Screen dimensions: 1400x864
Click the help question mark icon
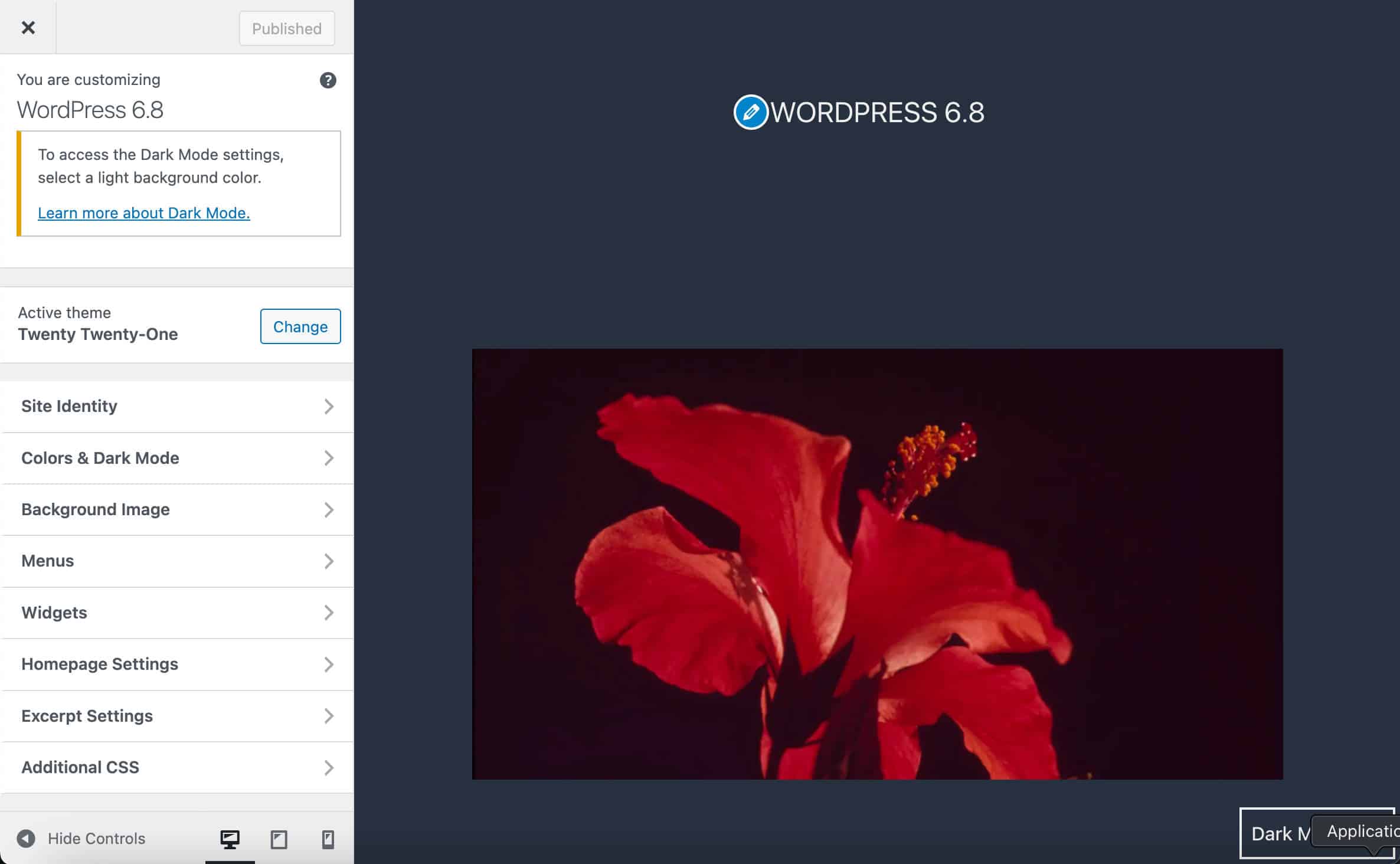(x=328, y=80)
